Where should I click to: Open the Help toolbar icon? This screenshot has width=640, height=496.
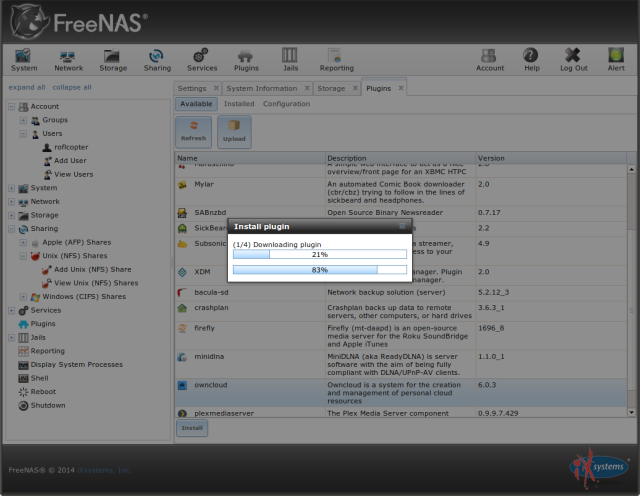531,60
